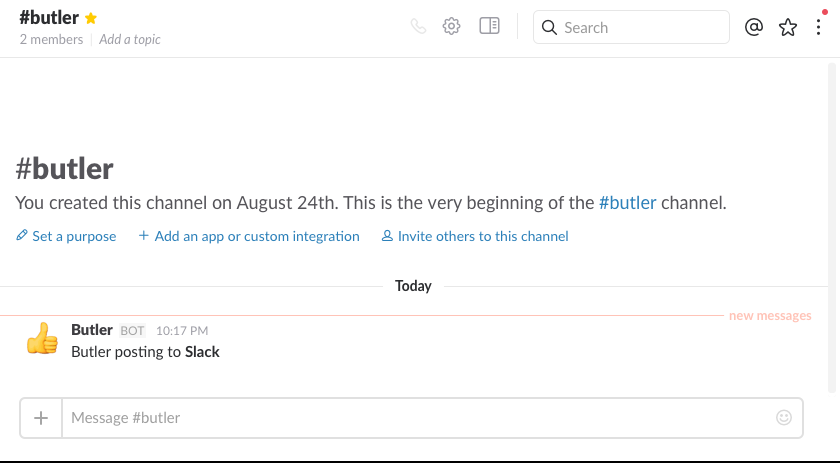Click the Search field
Screen dimensions: 840x463
(631, 27)
